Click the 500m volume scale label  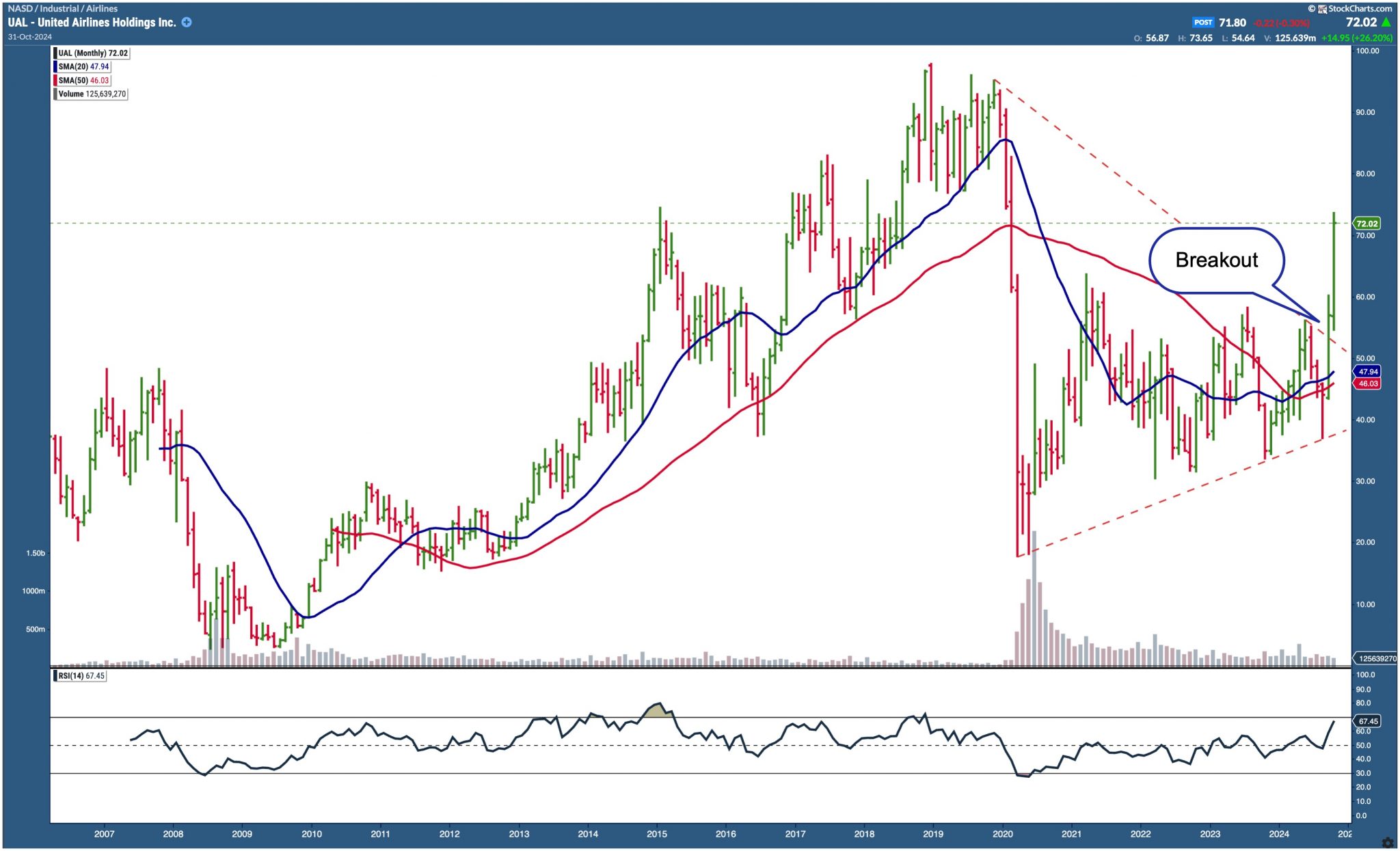pos(36,630)
